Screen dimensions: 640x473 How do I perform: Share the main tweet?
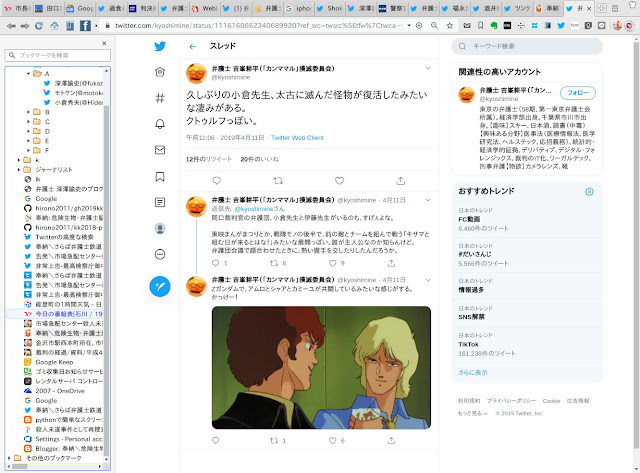(400, 180)
